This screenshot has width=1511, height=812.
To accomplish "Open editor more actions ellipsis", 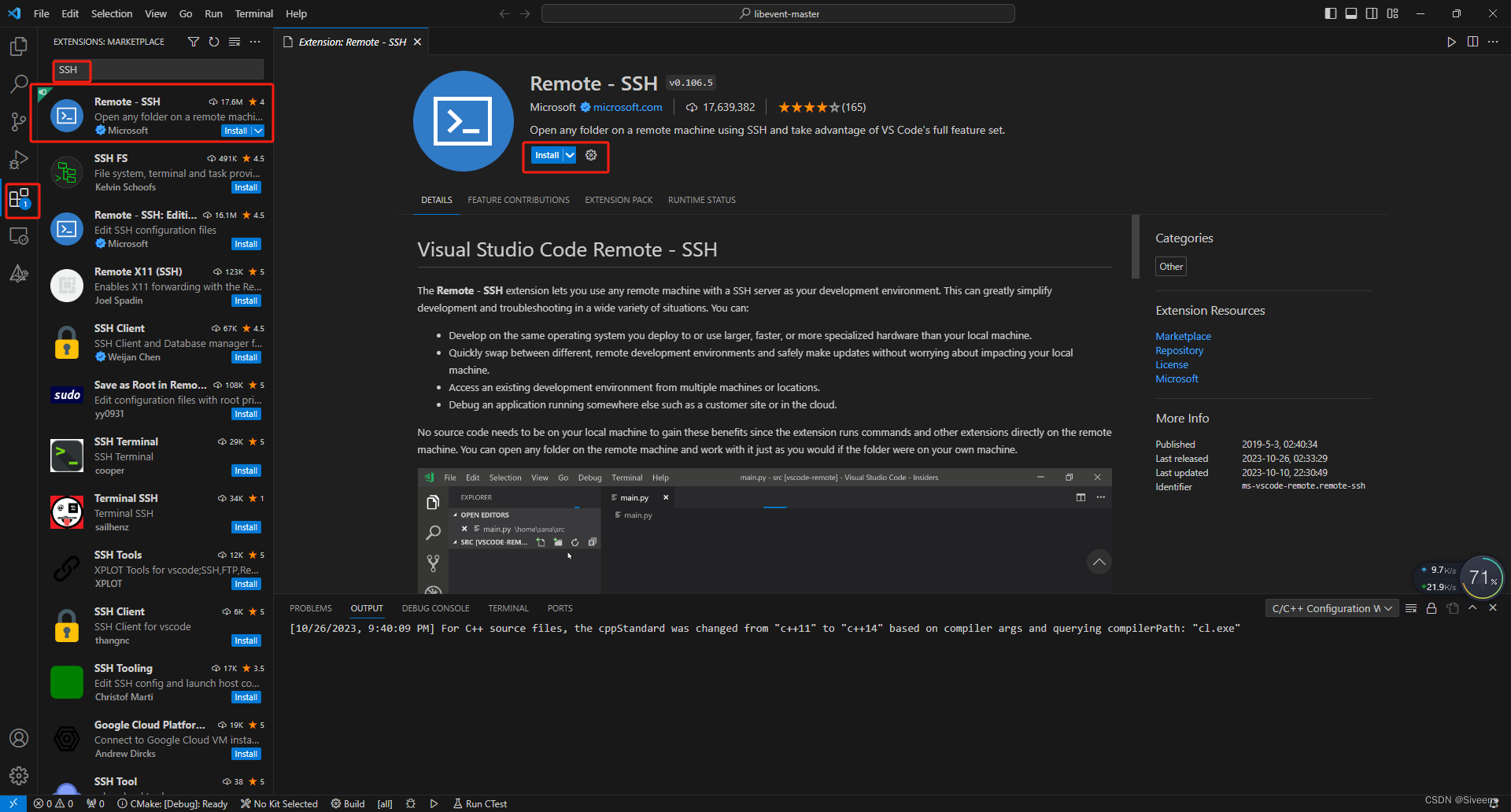I will click(x=1493, y=42).
